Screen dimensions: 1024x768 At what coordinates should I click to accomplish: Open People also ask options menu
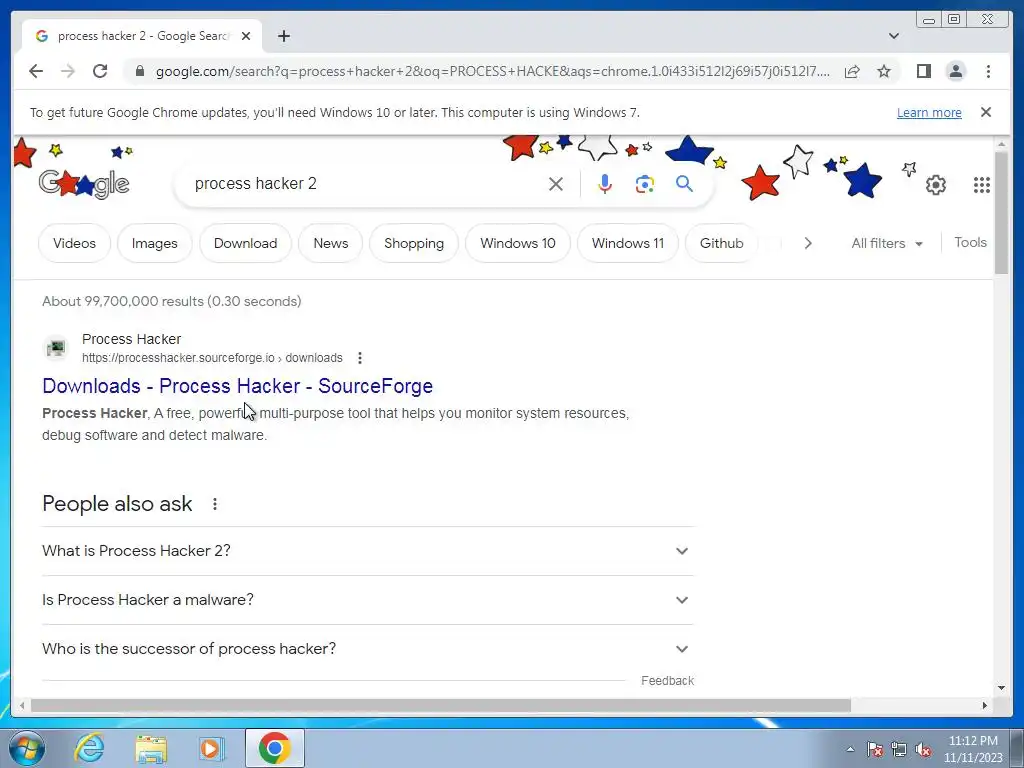pos(215,504)
